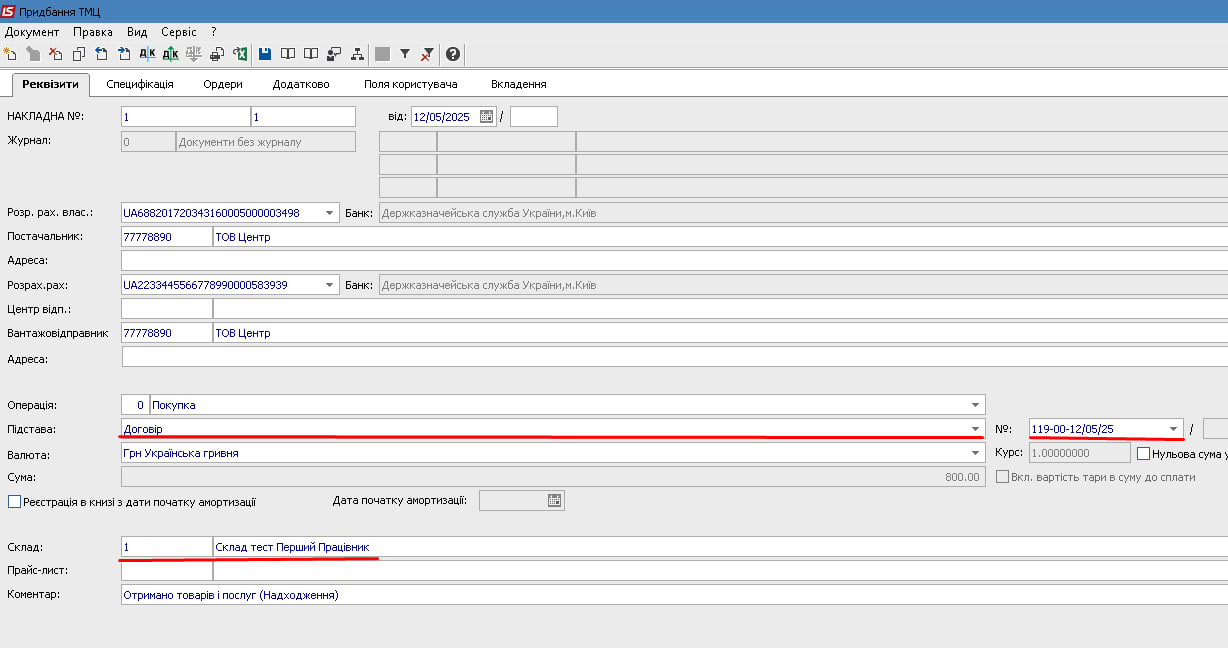Expand the 'Валюта' currency dropdown
Viewport: 1228px width, 648px height.
click(x=975, y=453)
